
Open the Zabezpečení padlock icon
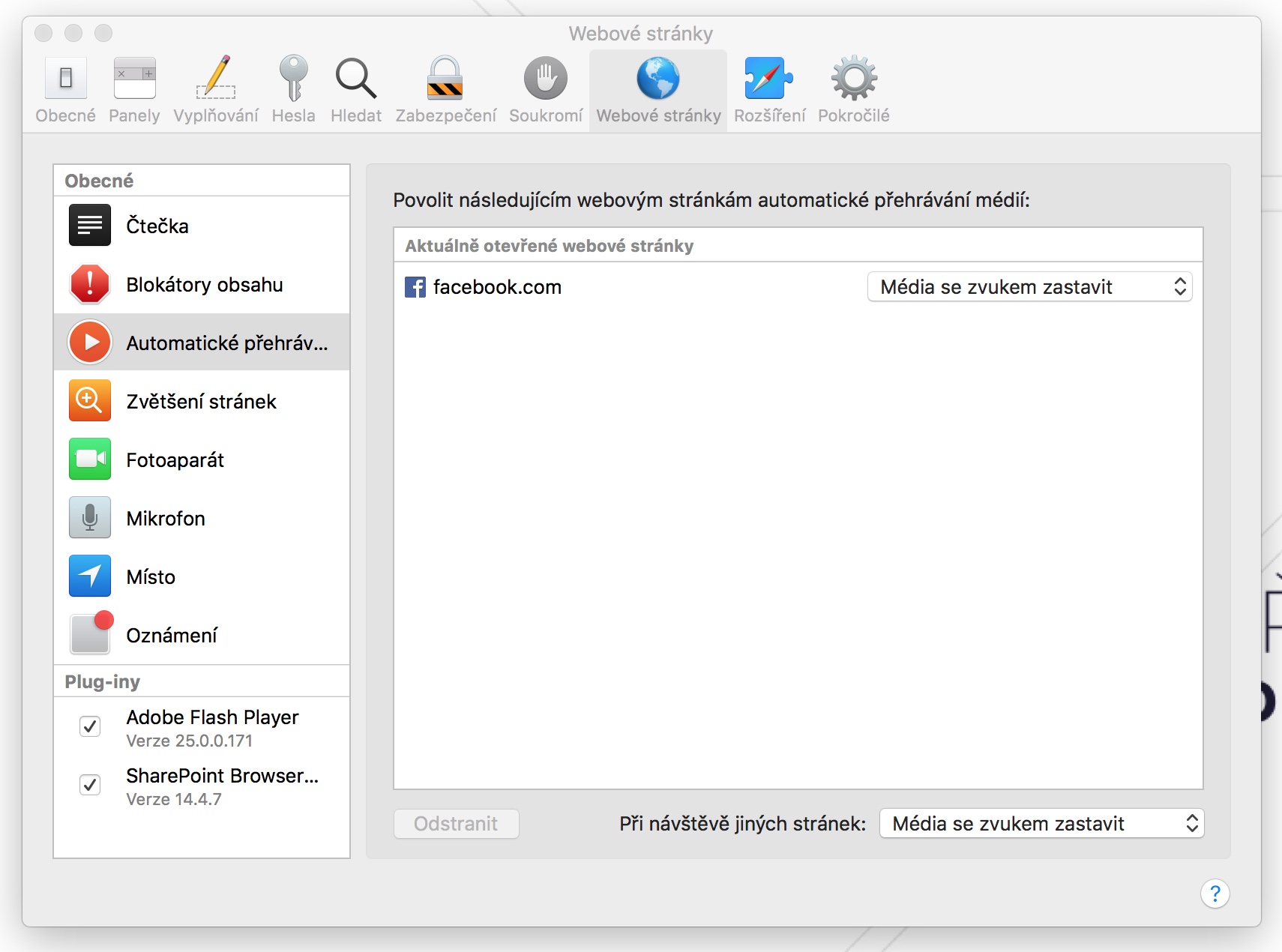(x=445, y=78)
